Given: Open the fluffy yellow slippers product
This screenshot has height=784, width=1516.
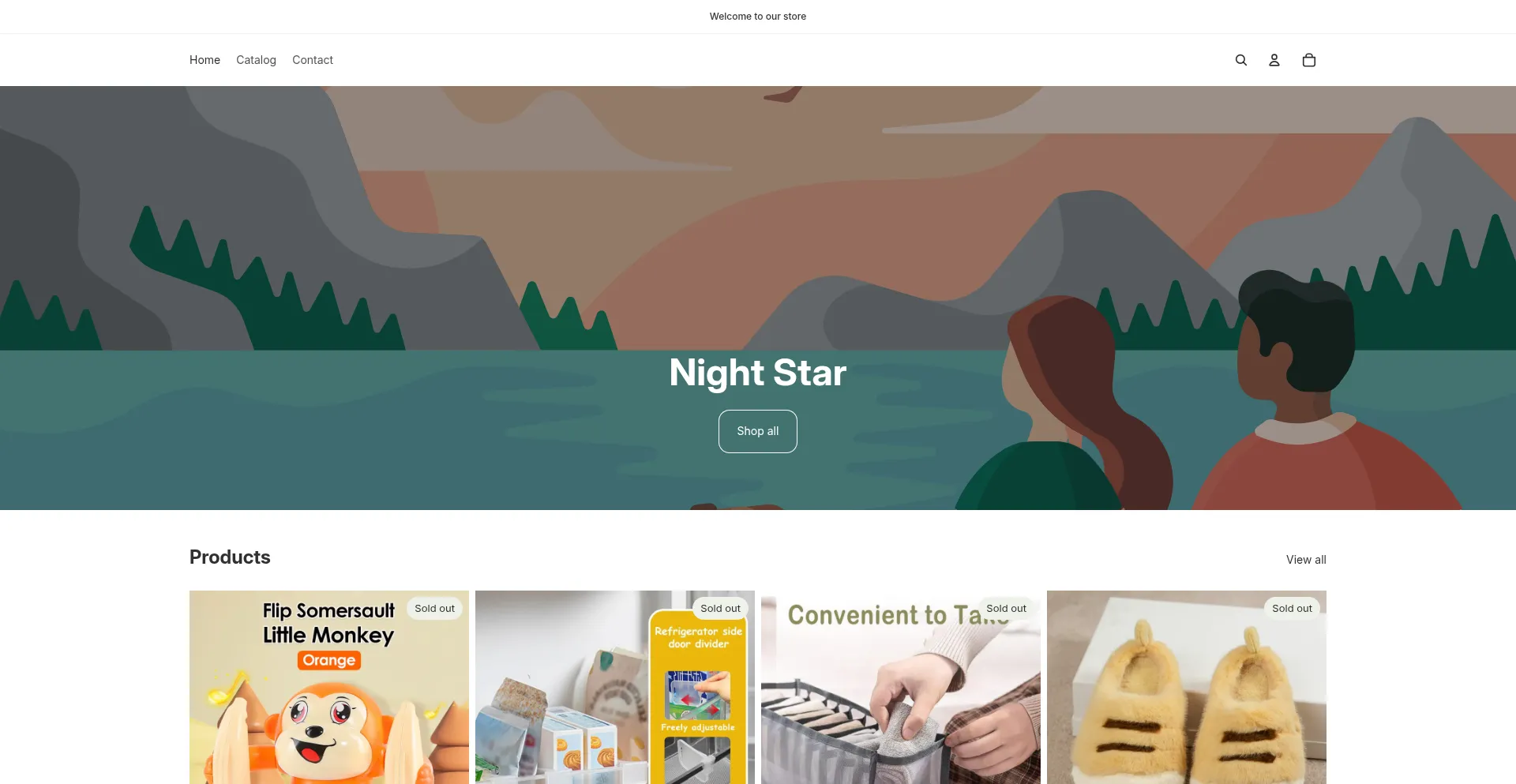Looking at the screenshot, I should (1187, 687).
